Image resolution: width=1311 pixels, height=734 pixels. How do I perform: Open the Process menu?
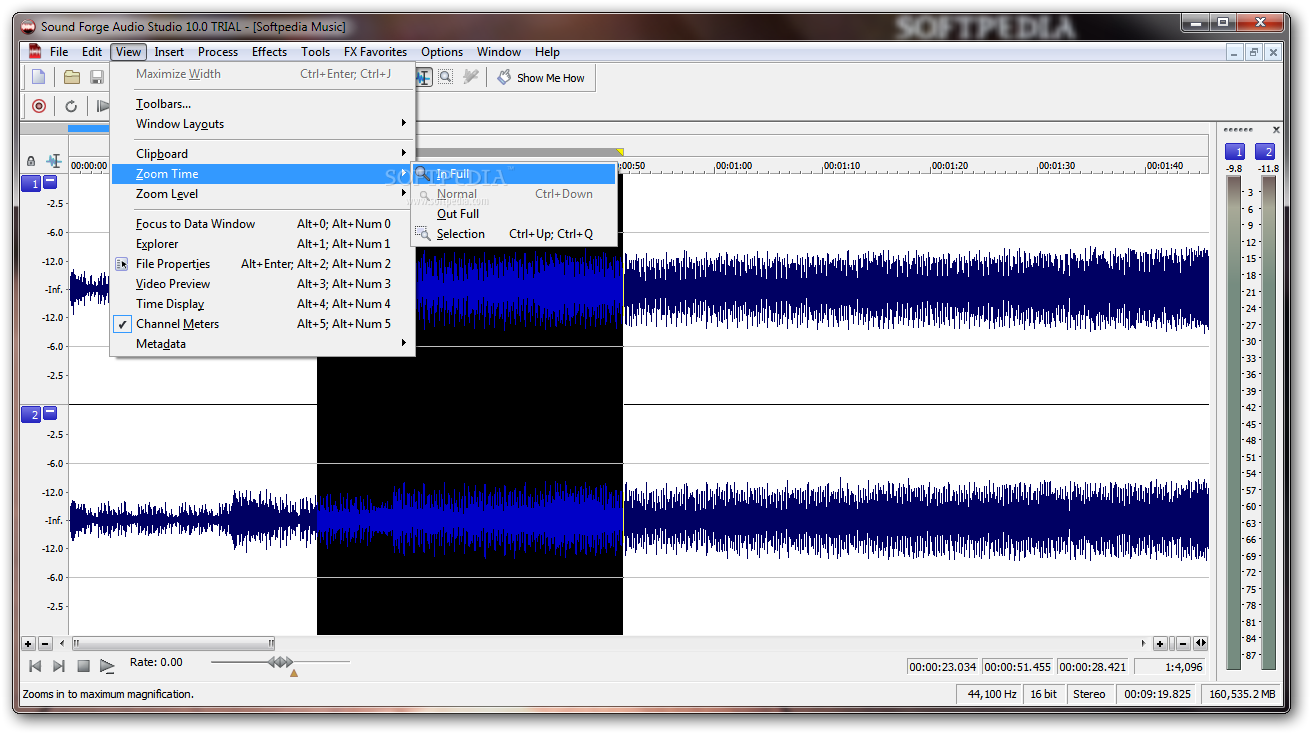218,52
